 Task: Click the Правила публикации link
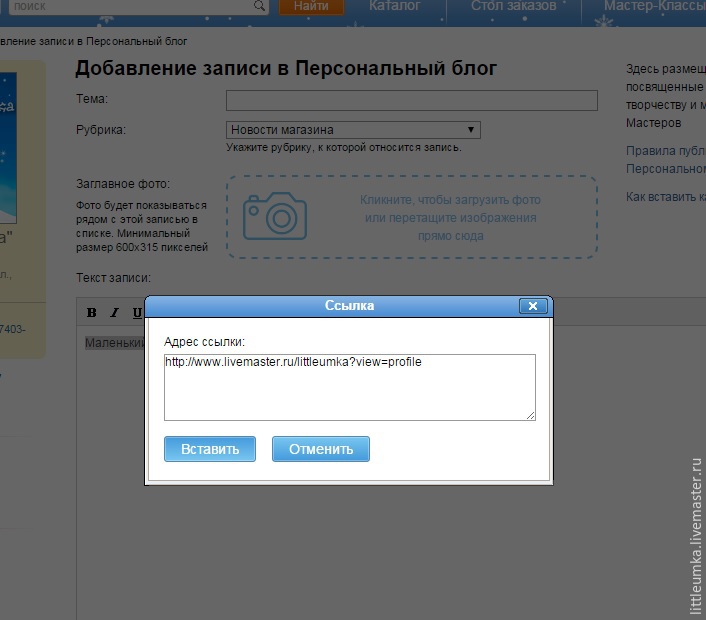pos(665,152)
